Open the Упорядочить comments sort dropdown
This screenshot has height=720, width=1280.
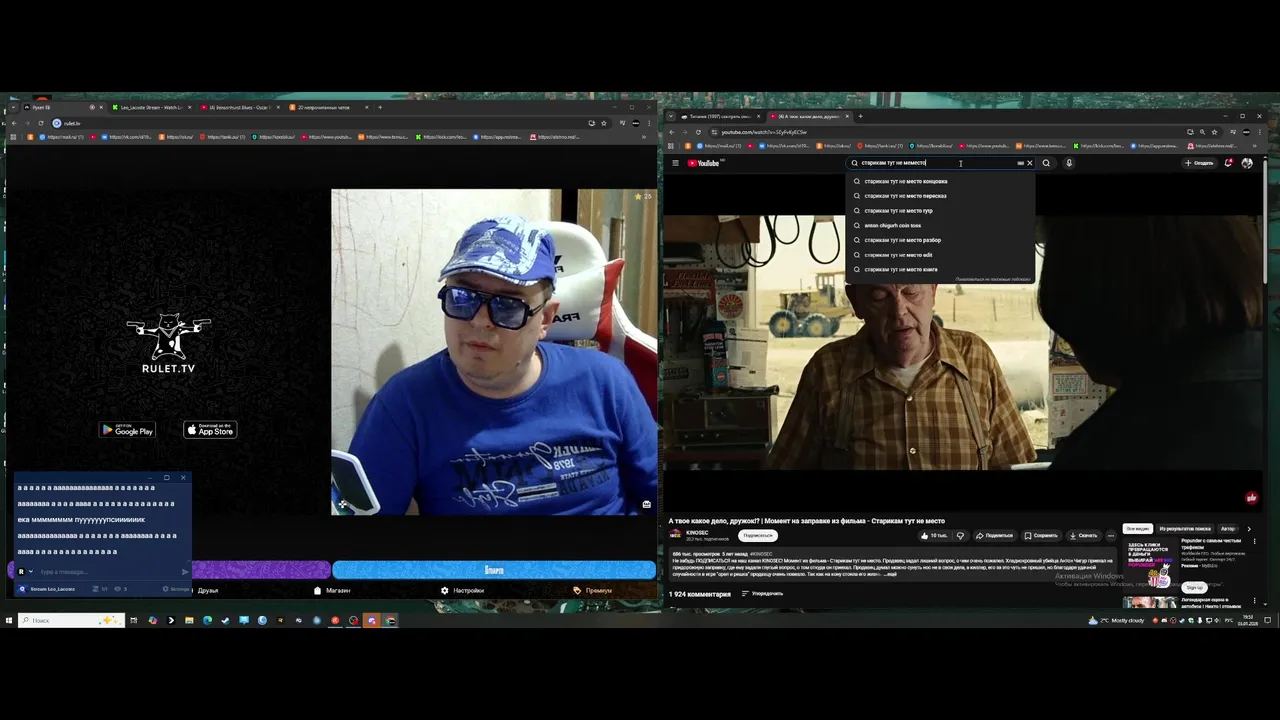click(x=762, y=594)
